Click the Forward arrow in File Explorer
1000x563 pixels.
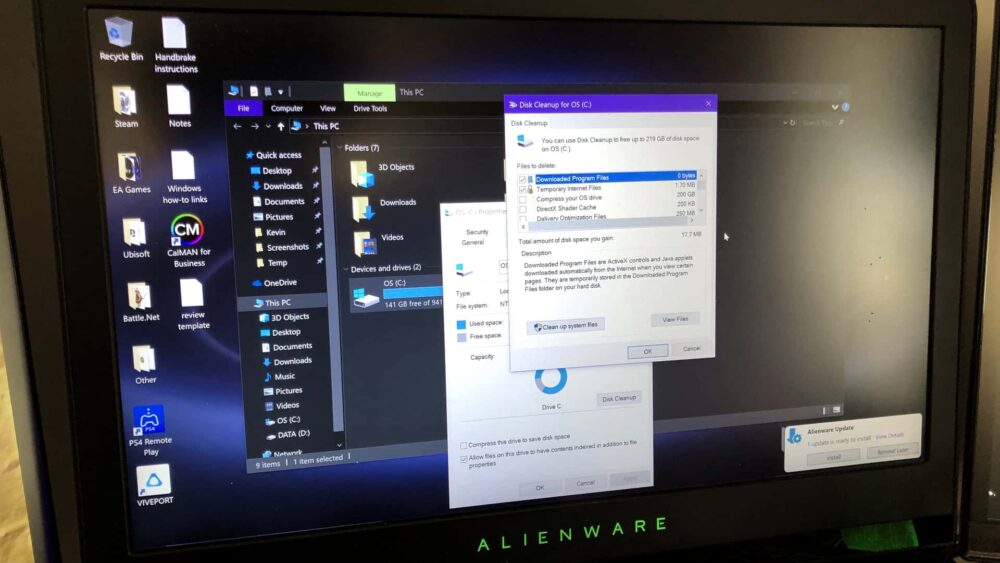click(x=254, y=126)
